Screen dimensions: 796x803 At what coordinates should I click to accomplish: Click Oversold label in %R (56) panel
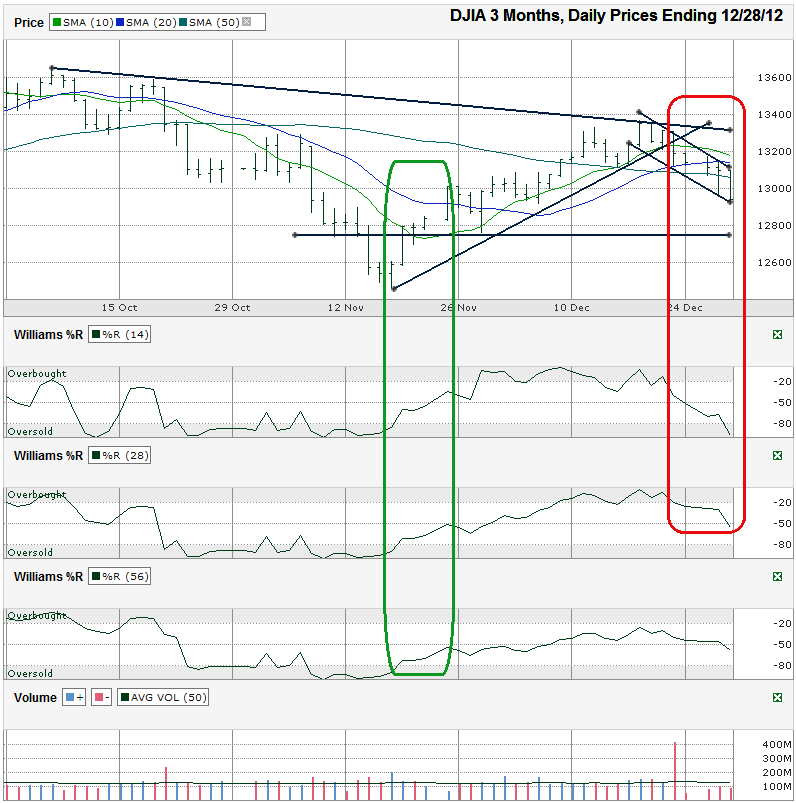[30, 674]
